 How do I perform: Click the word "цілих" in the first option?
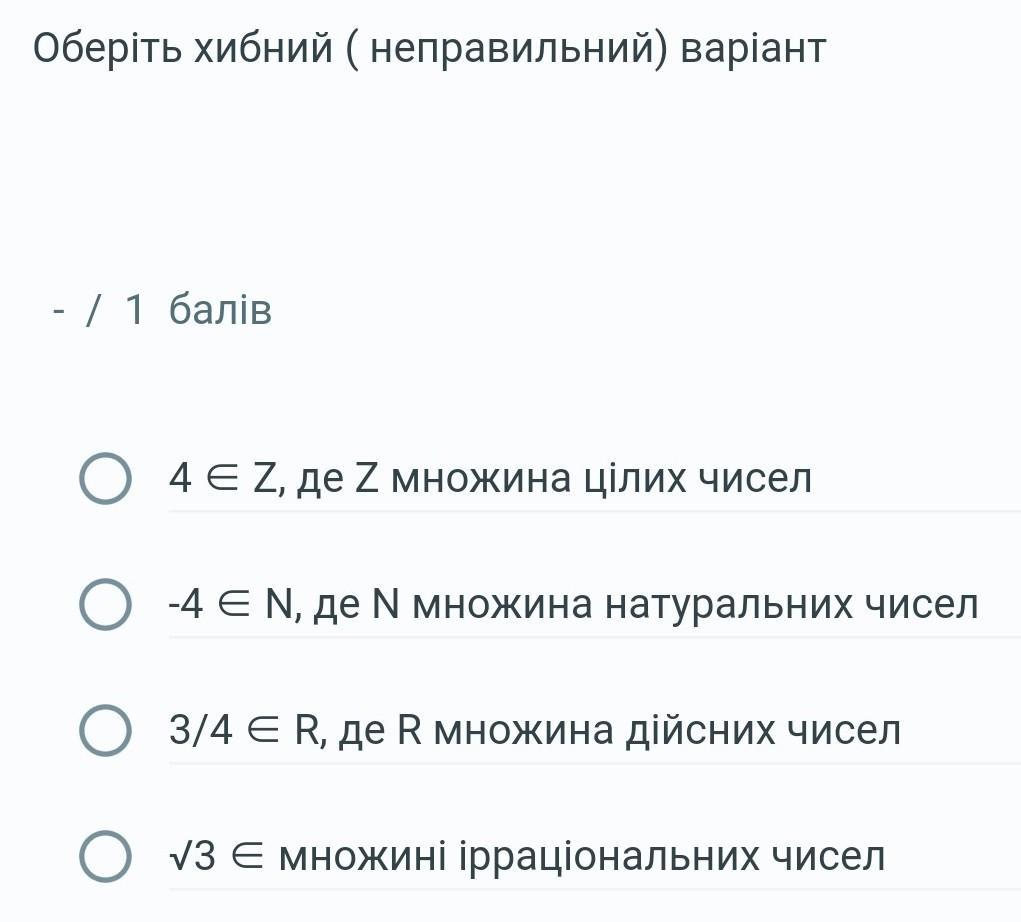click(x=642, y=479)
